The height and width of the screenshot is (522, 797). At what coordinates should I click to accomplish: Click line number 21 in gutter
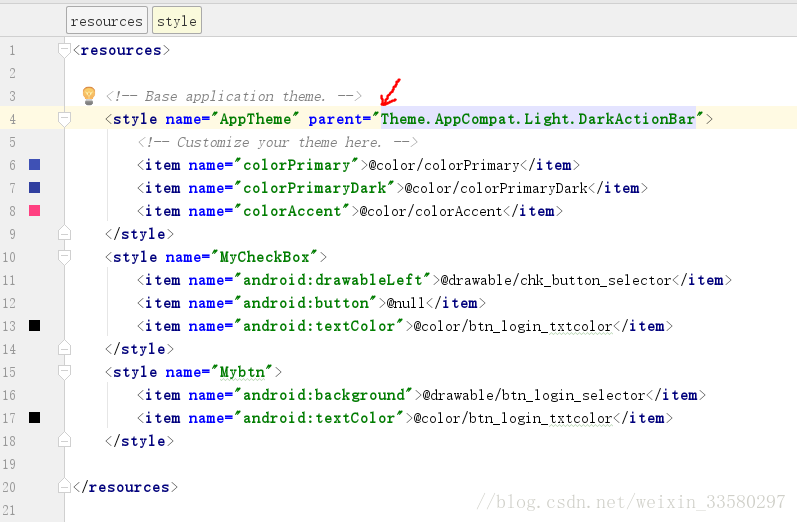[9, 510]
